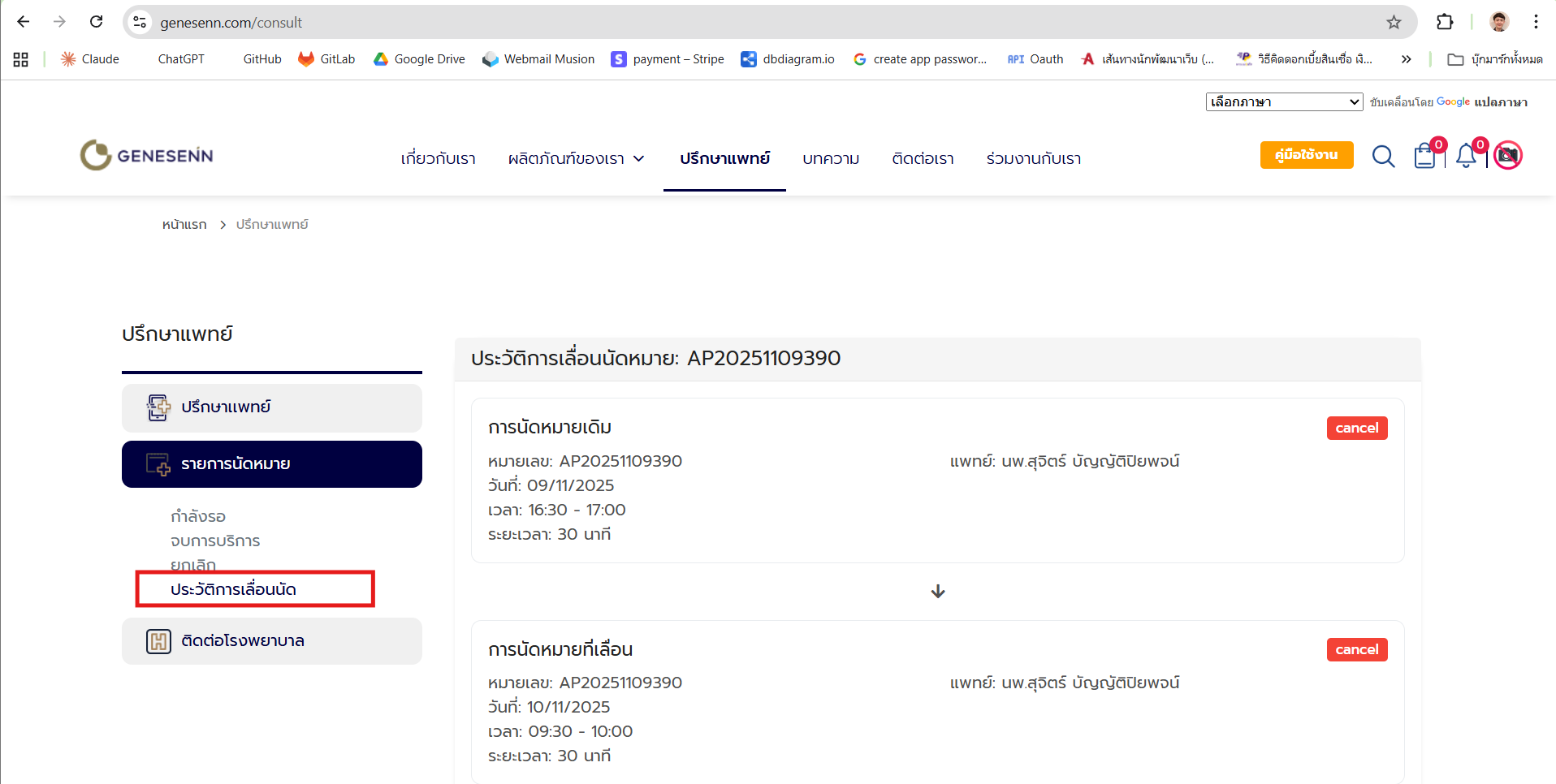Click the GENESENN logo
The image size is (1556, 784).
pos(147,155)
